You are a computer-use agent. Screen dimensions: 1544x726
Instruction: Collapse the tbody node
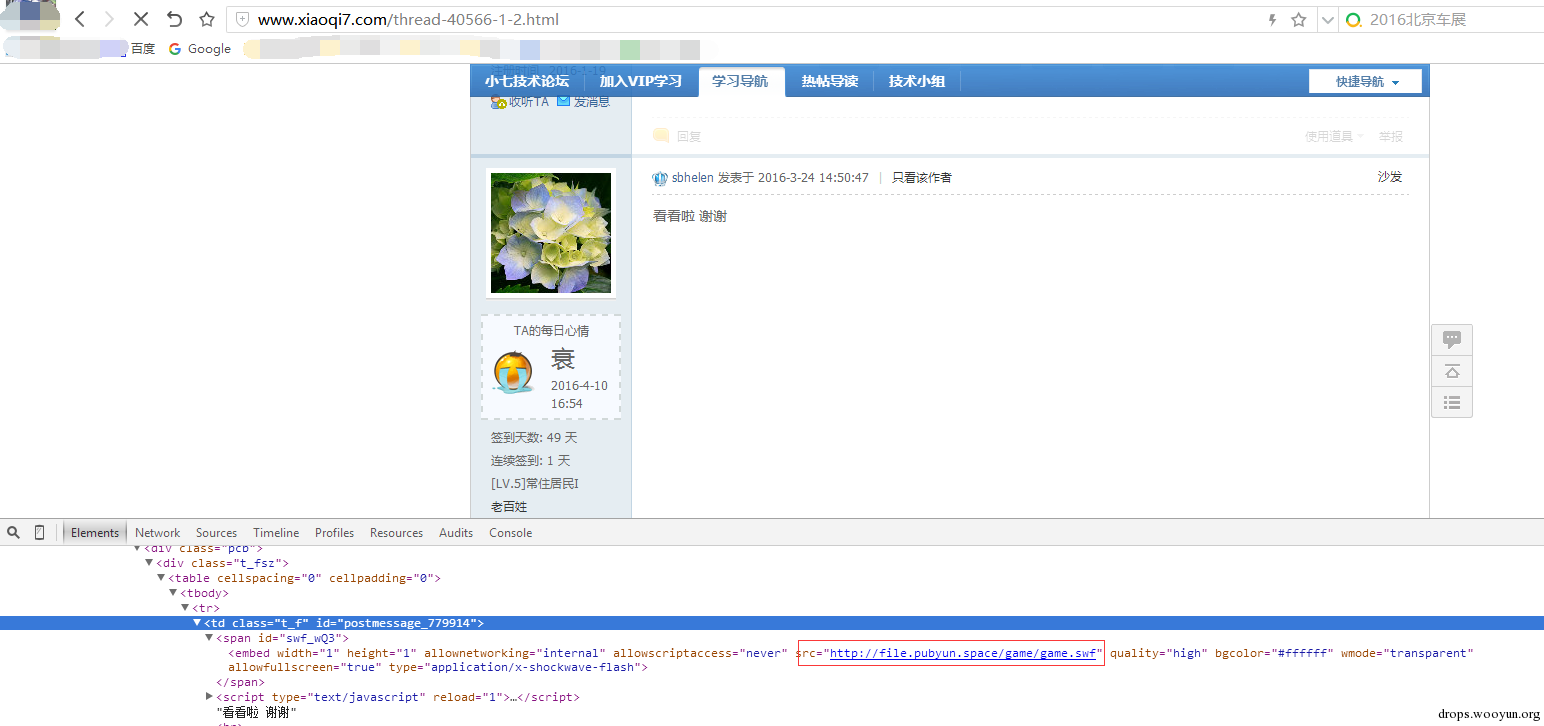click(x=173, y=593)
